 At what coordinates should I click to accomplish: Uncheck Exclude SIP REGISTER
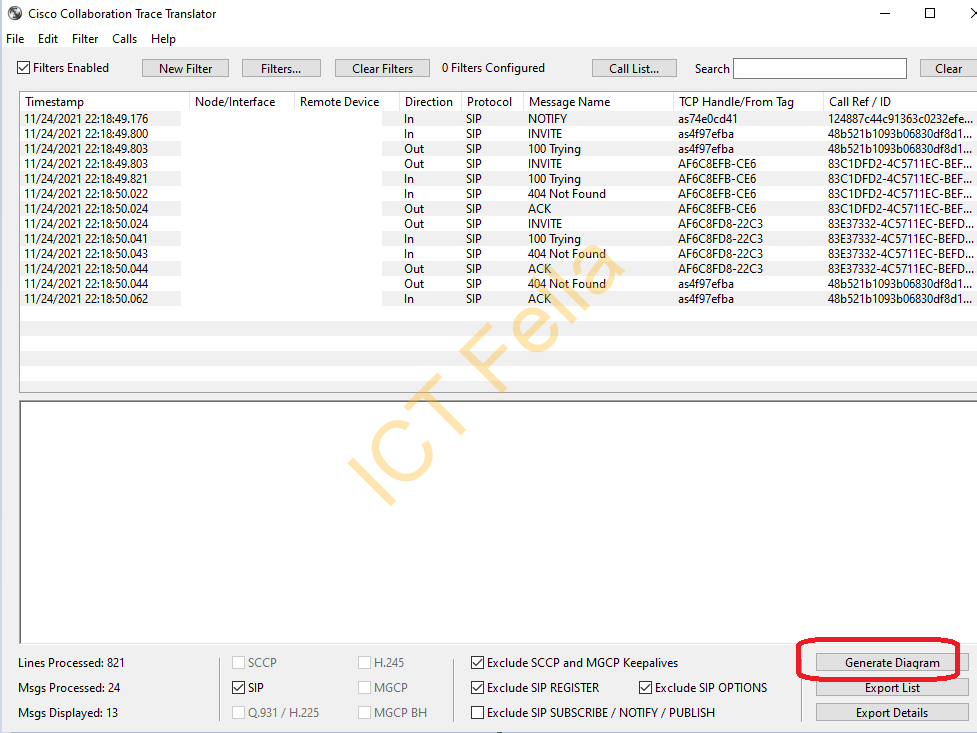click(x=477, y=687)
